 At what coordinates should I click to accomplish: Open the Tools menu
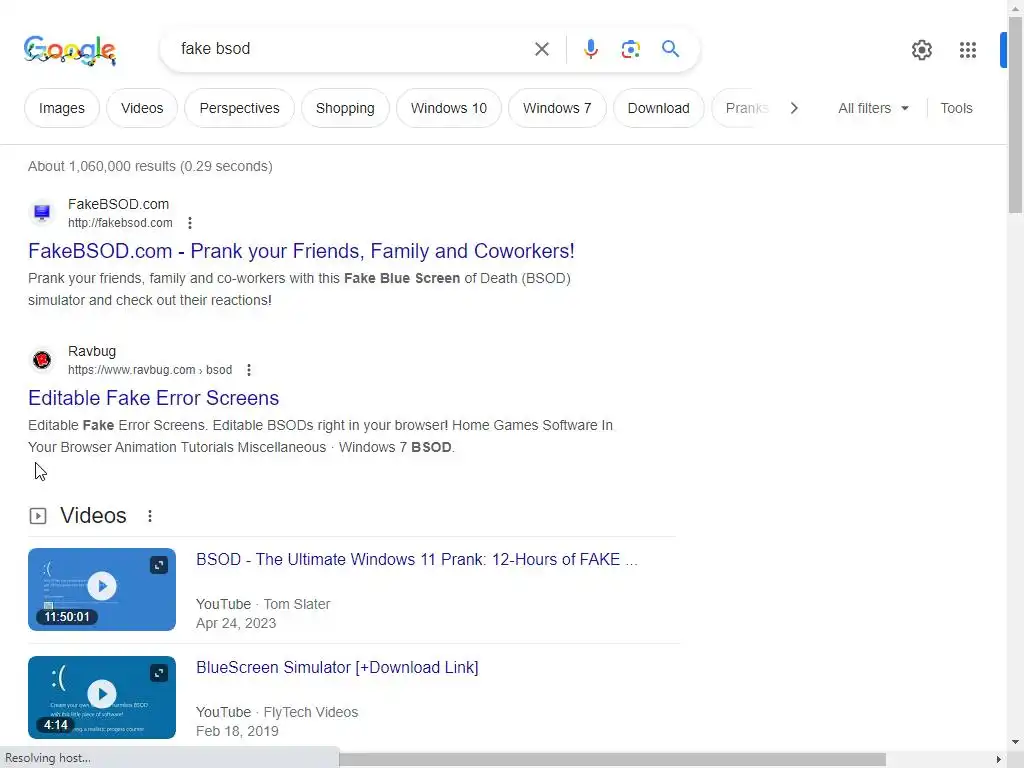tap(956, 108)
